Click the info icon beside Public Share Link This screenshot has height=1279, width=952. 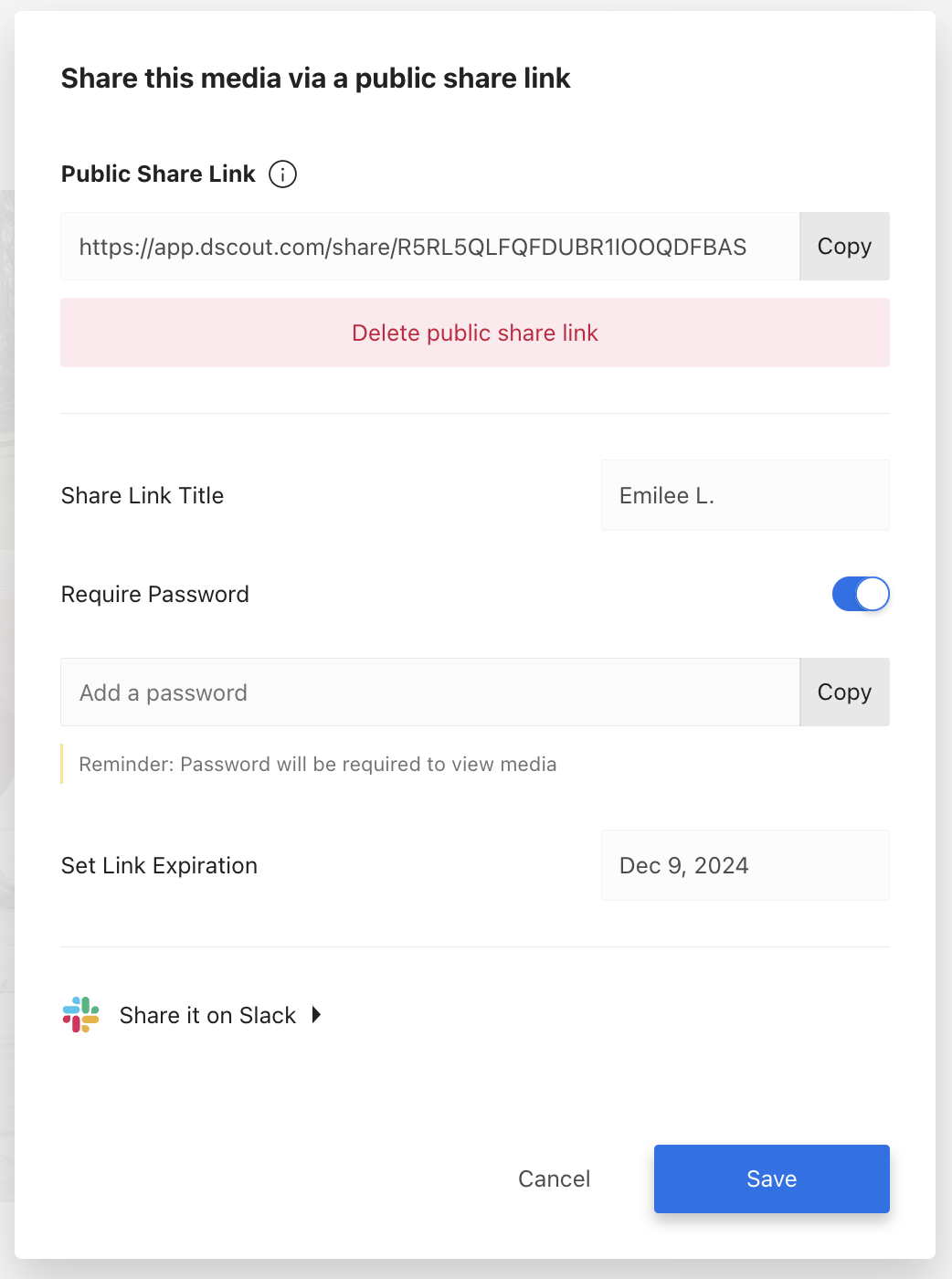pos(283,174)
